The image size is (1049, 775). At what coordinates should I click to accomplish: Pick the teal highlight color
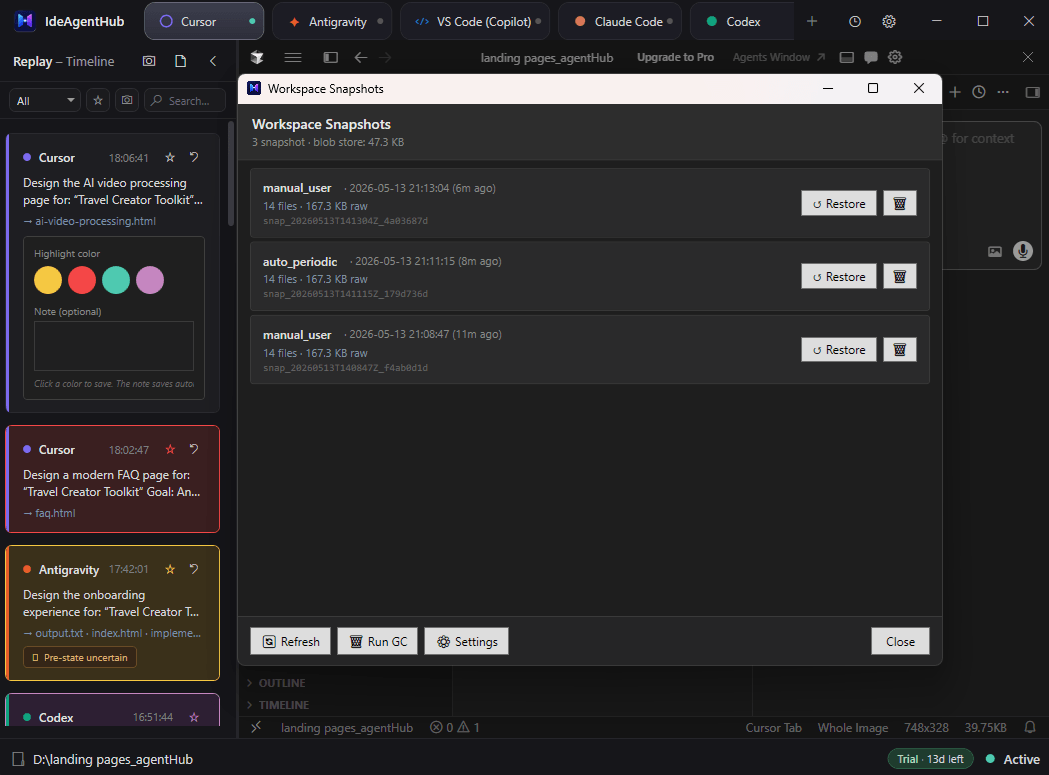[x=116, y=280]
